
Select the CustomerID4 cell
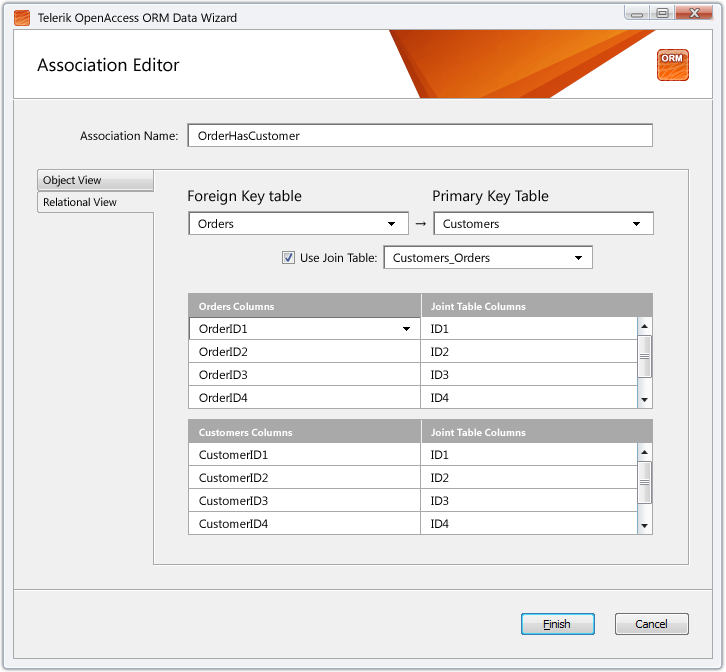(304, 524)
